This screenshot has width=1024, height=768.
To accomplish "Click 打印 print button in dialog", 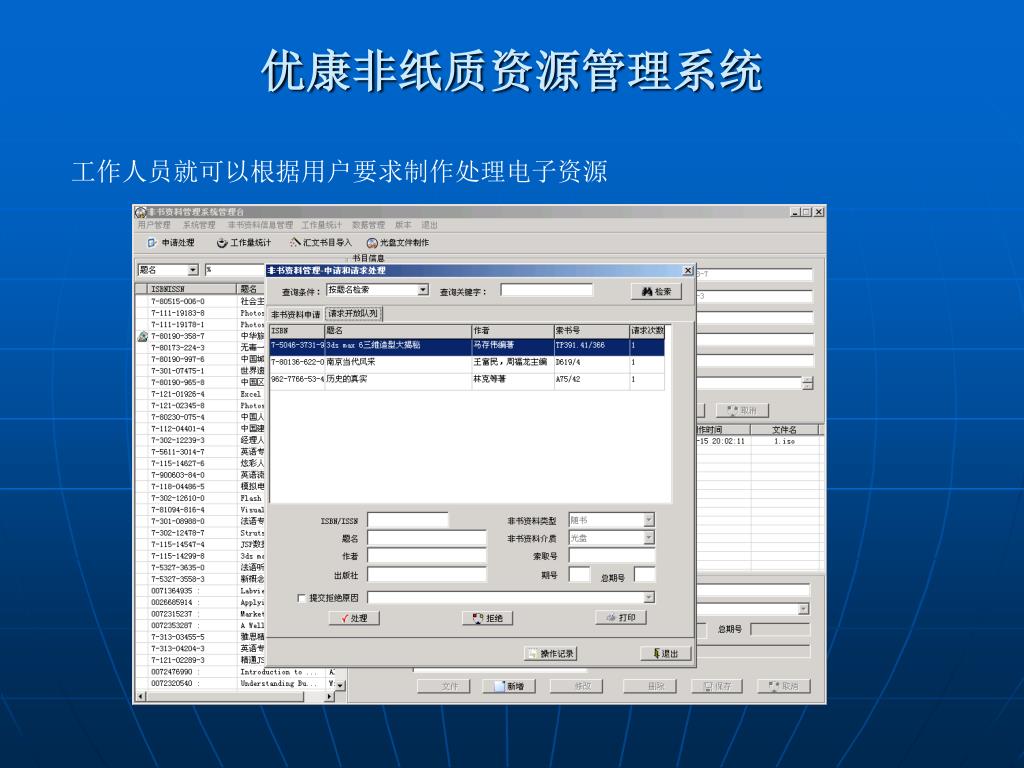I will click(x=620, y=617).
